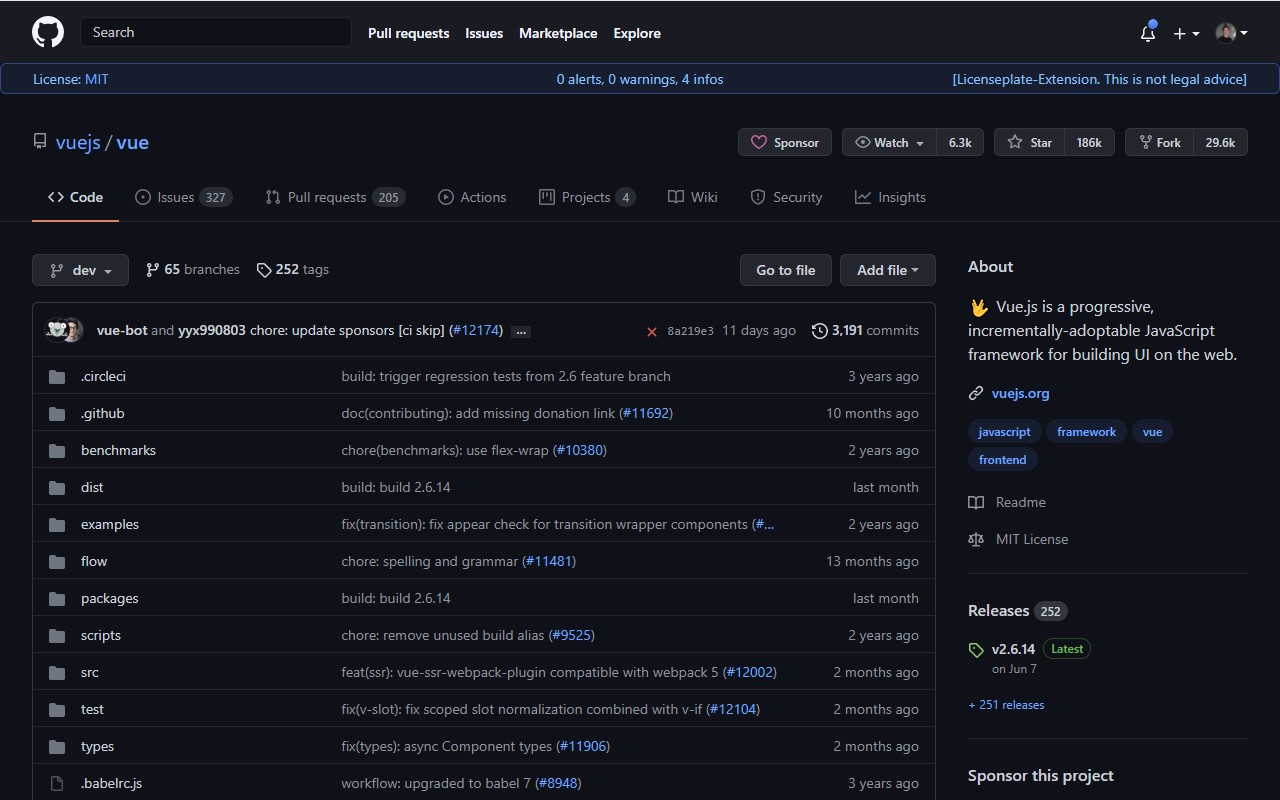Screen dimensions: 1280x800
Task: Open the flow folder
Action: [x=94, y=561]
